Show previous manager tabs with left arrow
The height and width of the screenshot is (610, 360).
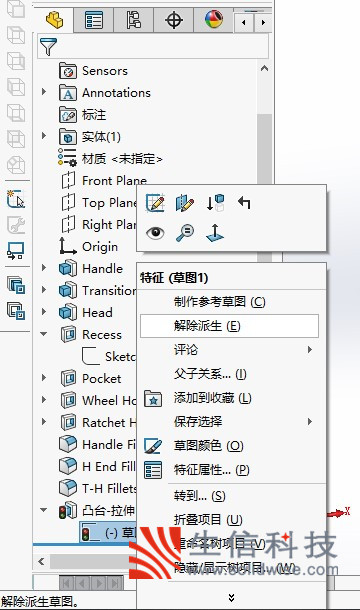pyautogui.click(x=244, y=23)
